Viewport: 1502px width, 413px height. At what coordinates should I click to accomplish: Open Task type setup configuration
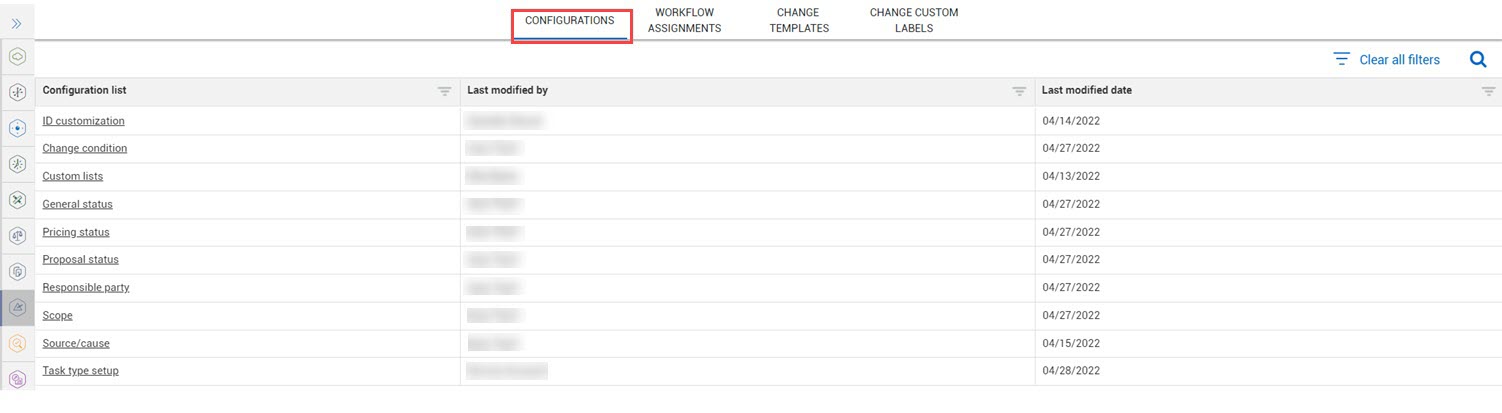click(x=80, y=371)
